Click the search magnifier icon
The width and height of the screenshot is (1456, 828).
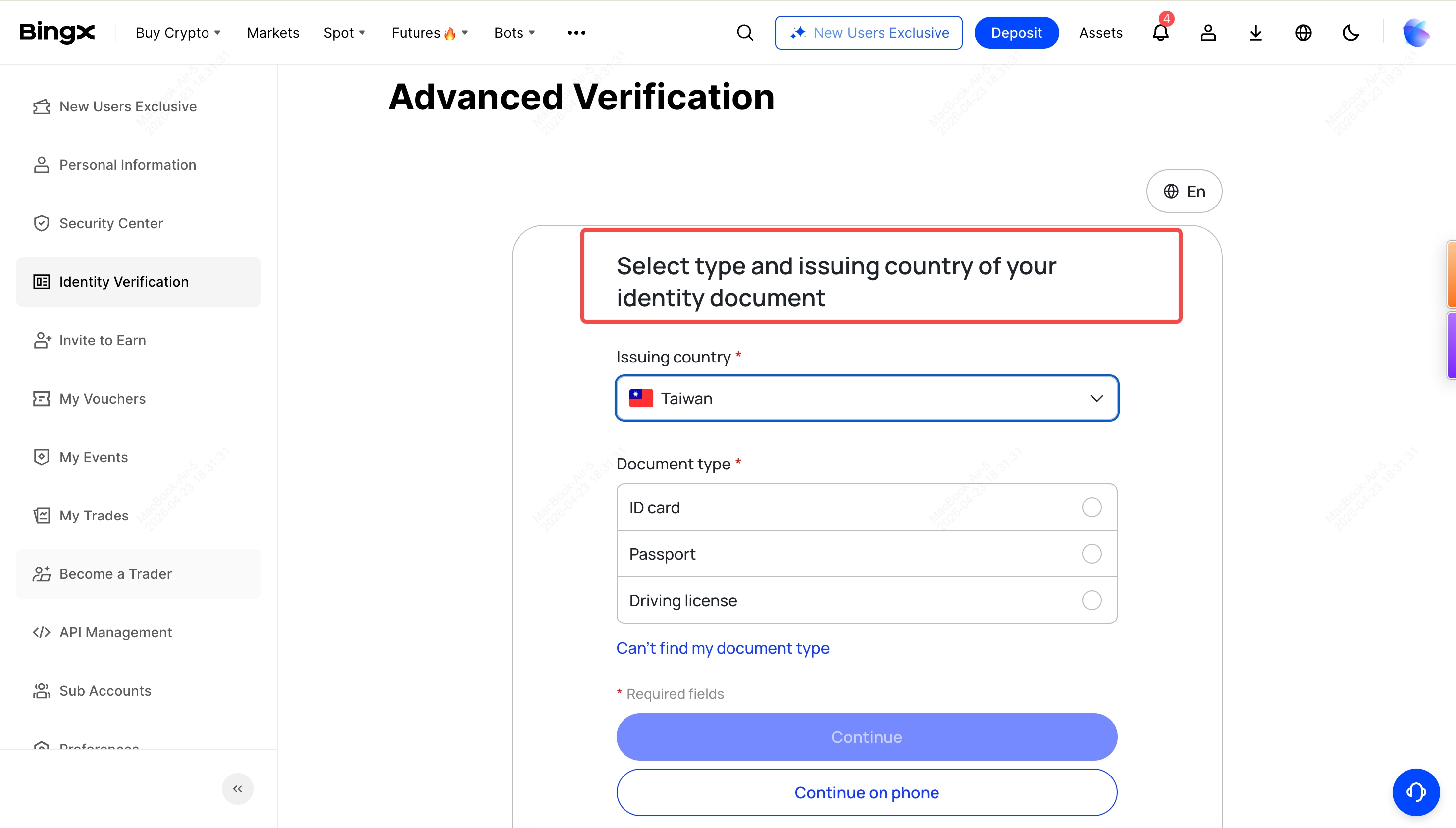(x=745, y=33)
